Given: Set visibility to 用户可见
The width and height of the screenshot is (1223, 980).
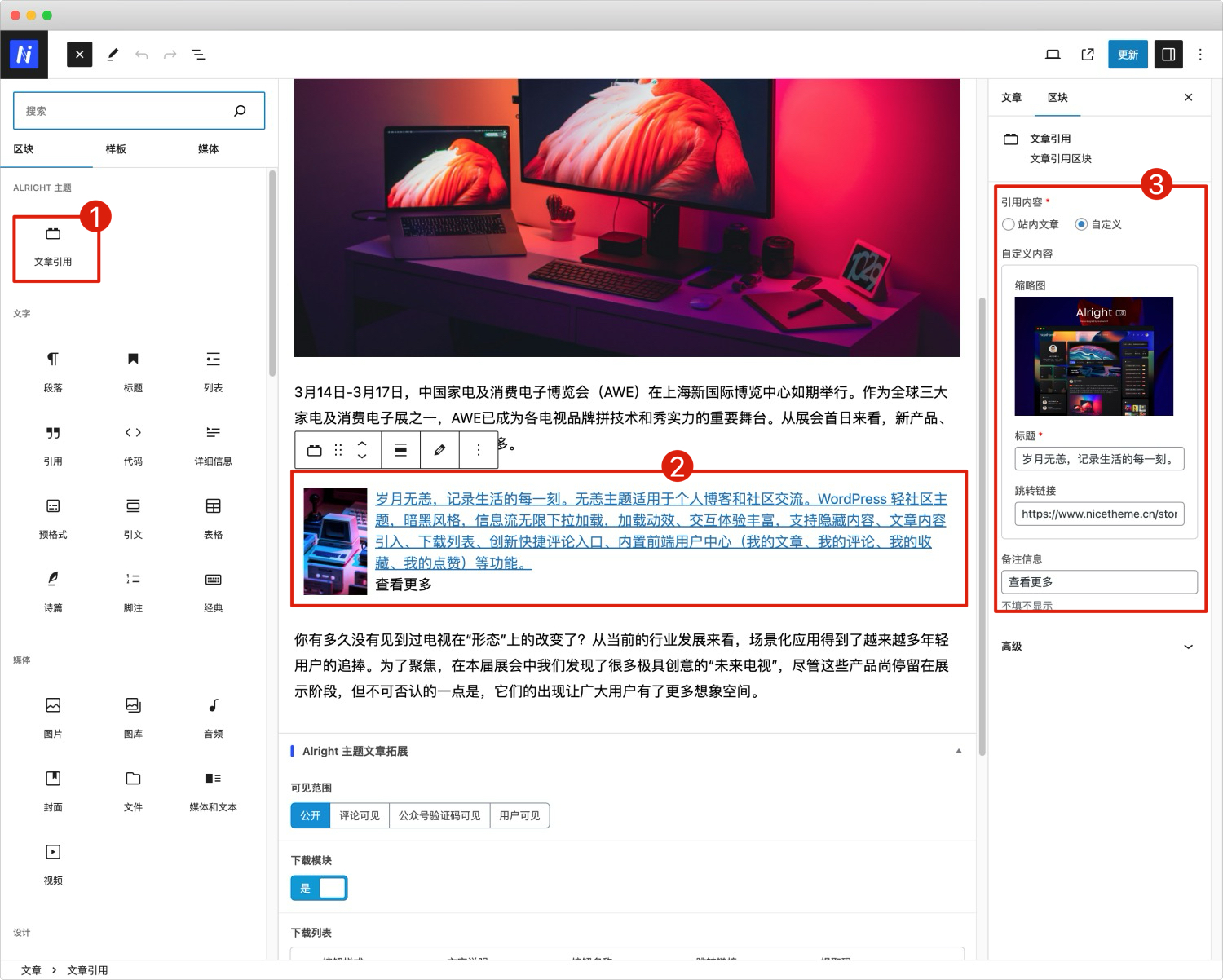Looking at the screenshot, I should 519,815.
